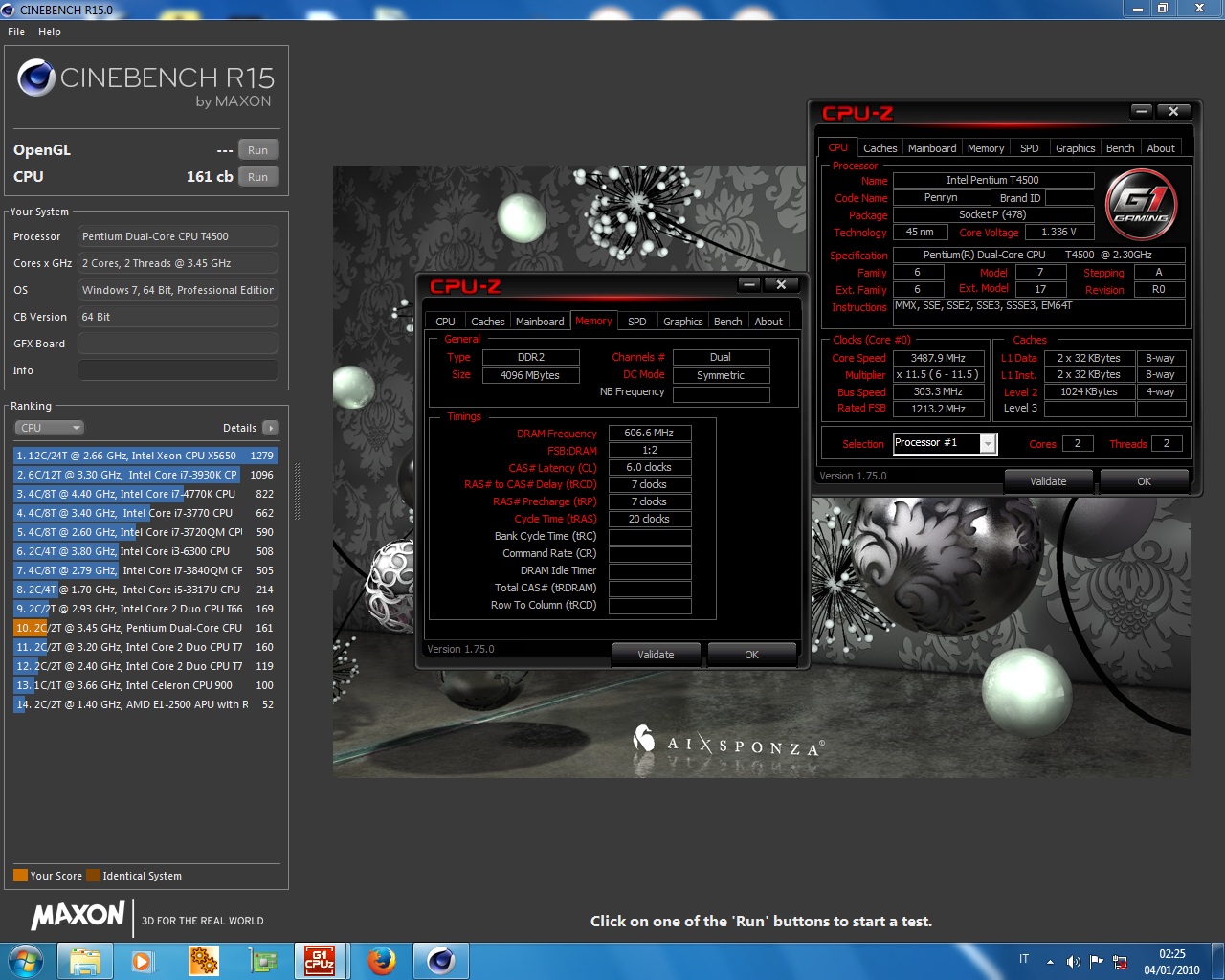Open About tab in CPU-Z processor window
Image resolution: width=1225 pixels, height=980 pixels.
coord(1161,148)
